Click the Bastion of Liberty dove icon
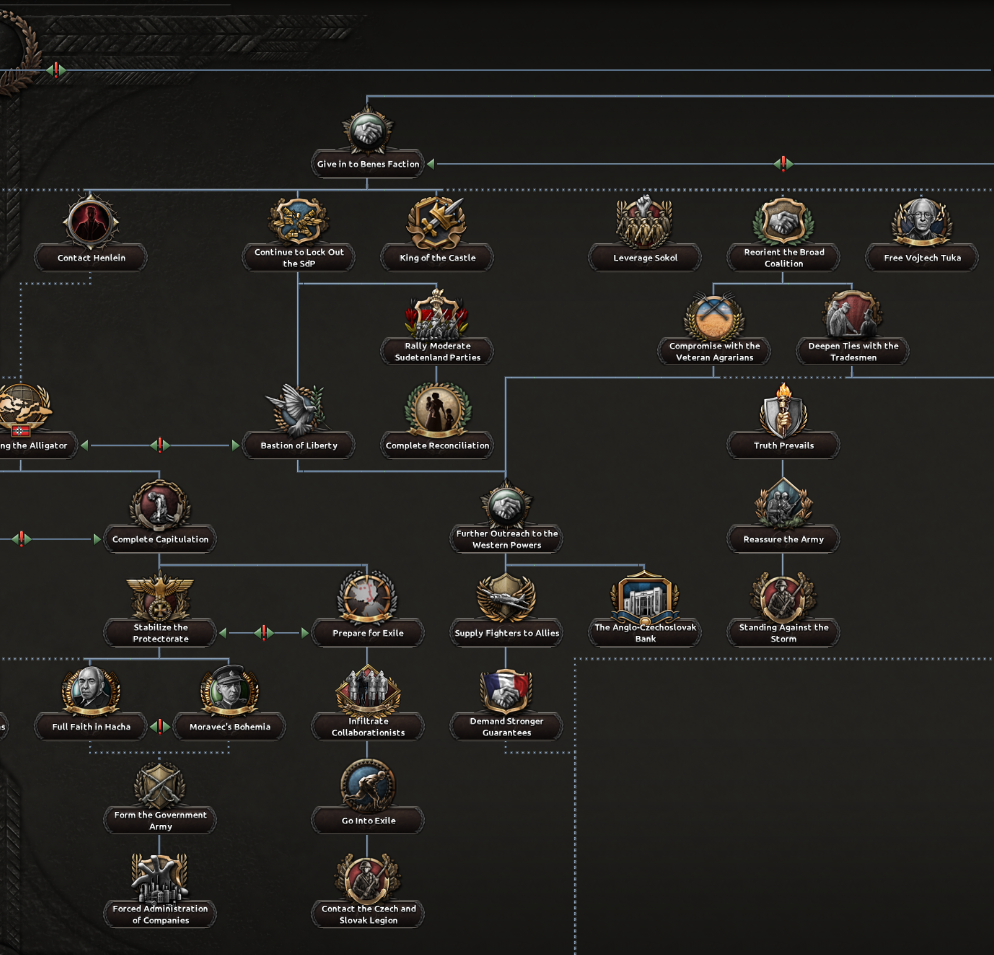 pyautogui.click(x=298, y=410)
